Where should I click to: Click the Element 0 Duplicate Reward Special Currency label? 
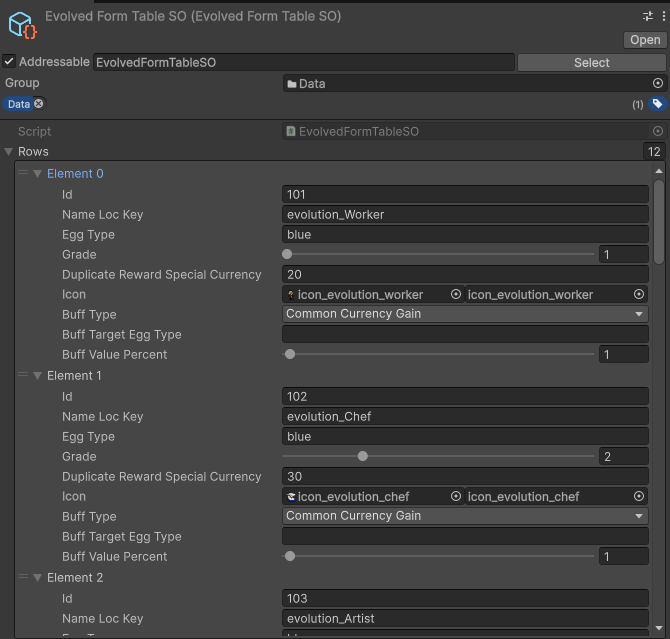click(x=162, y=274)
